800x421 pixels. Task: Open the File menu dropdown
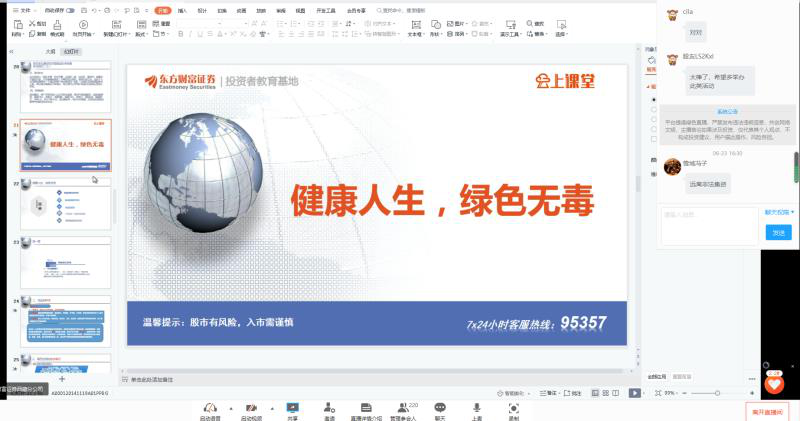pyautogui.click(x=23, y=10)
